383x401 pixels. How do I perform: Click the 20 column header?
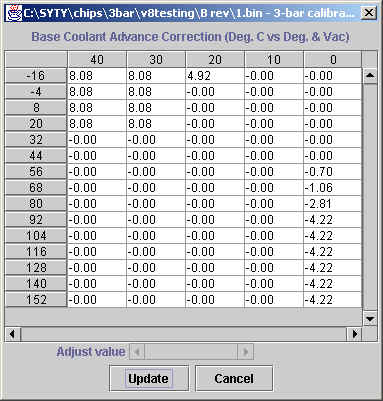215,59
